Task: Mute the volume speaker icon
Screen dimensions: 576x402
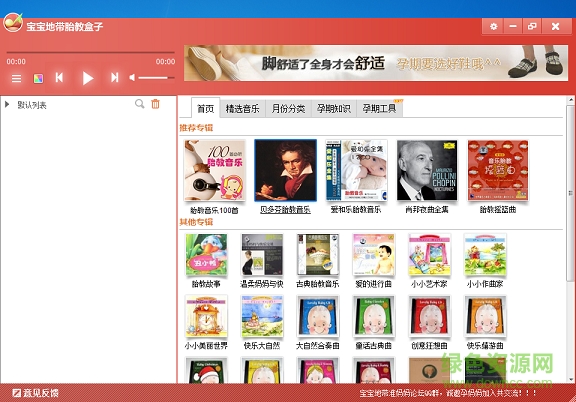Action: 132,78
